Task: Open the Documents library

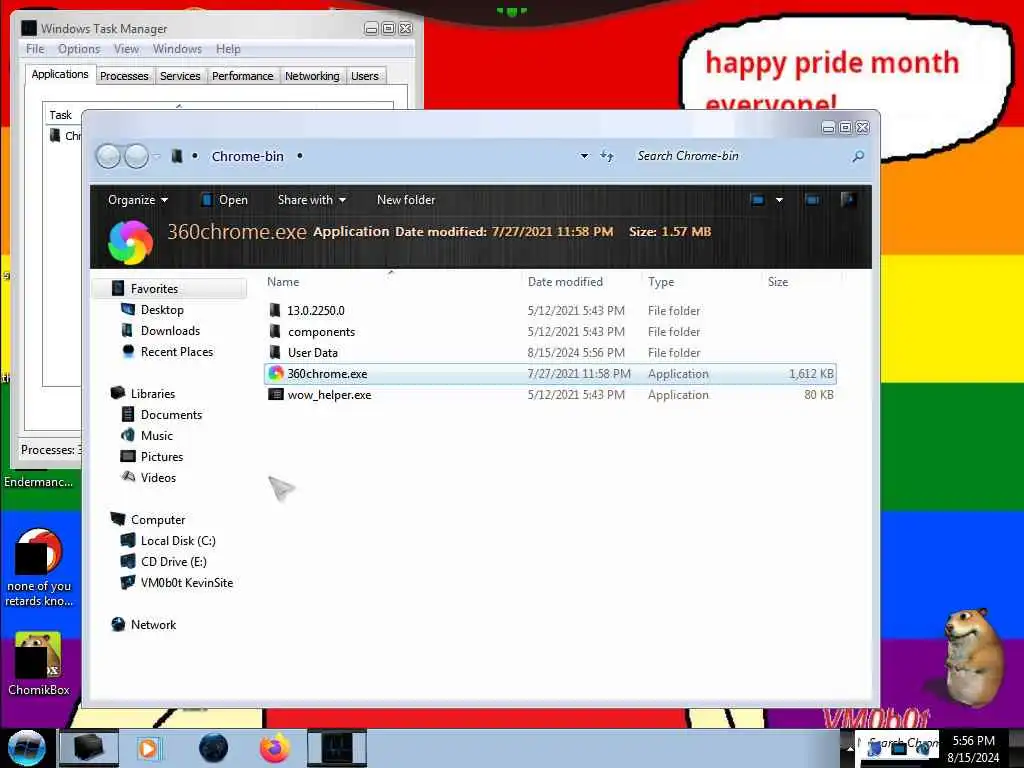Action: pos(171,415)
